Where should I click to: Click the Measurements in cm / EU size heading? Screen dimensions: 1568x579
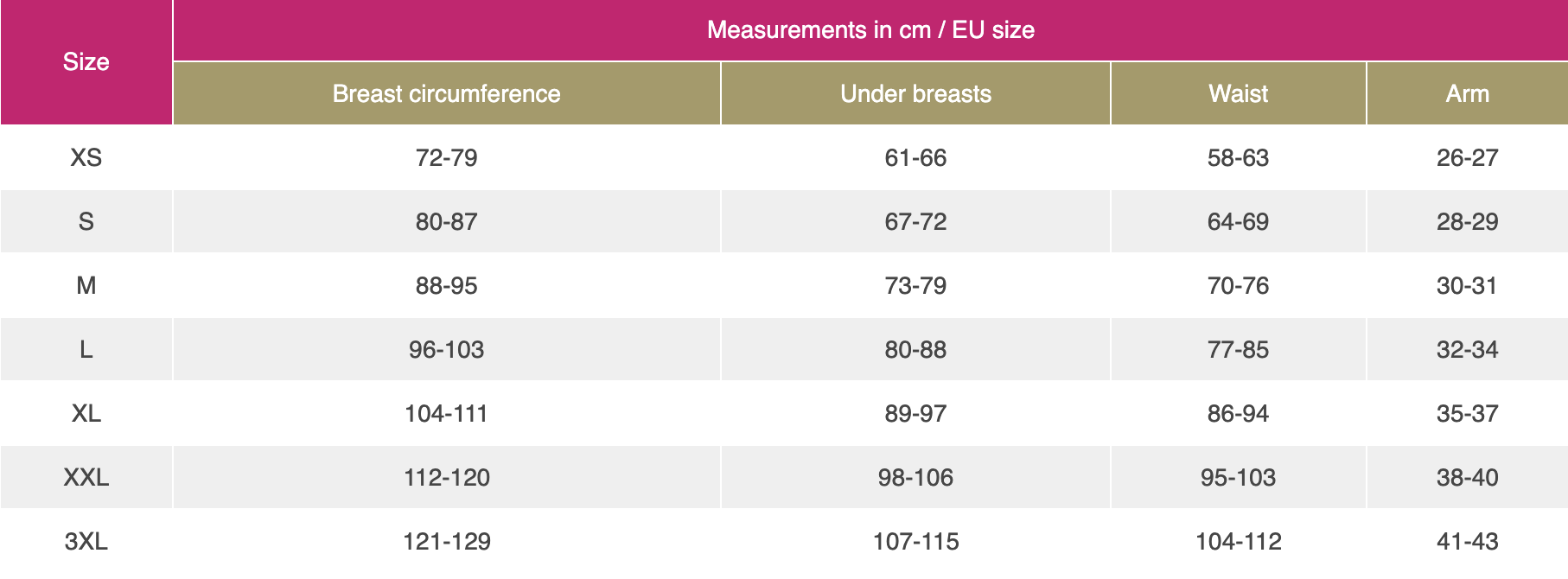click(x=870, y=30)
